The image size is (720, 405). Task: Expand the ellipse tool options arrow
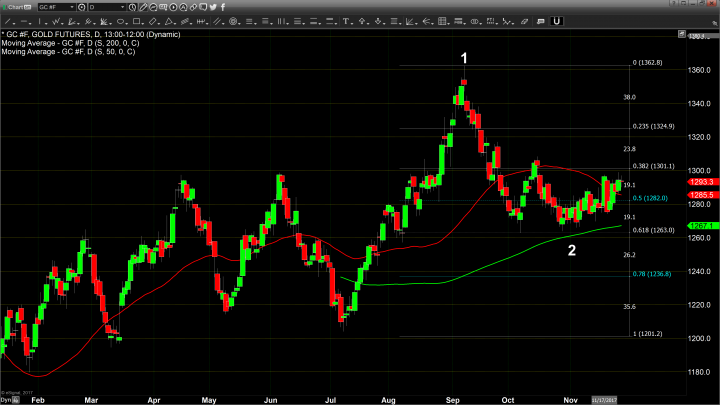(127, 23)
